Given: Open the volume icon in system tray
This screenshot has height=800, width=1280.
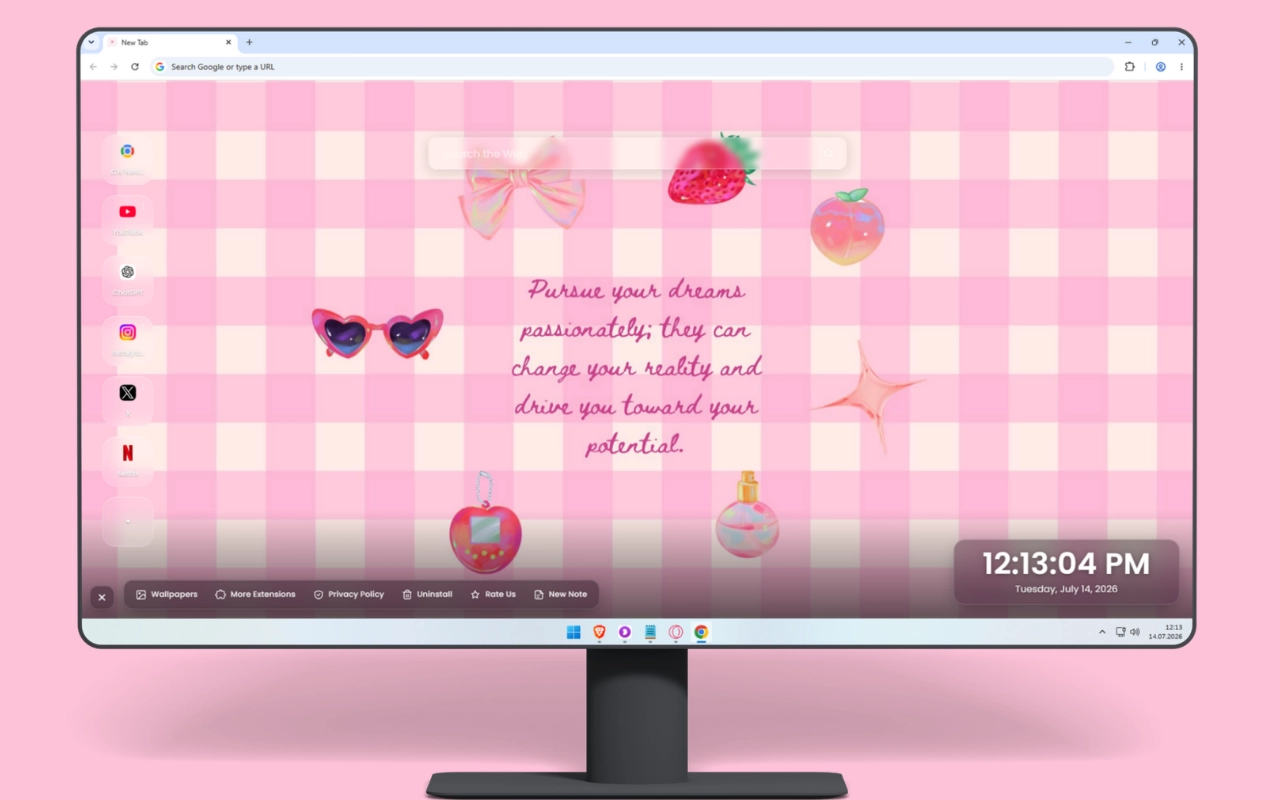Looking at the screenshot, I should (1134, 632).
